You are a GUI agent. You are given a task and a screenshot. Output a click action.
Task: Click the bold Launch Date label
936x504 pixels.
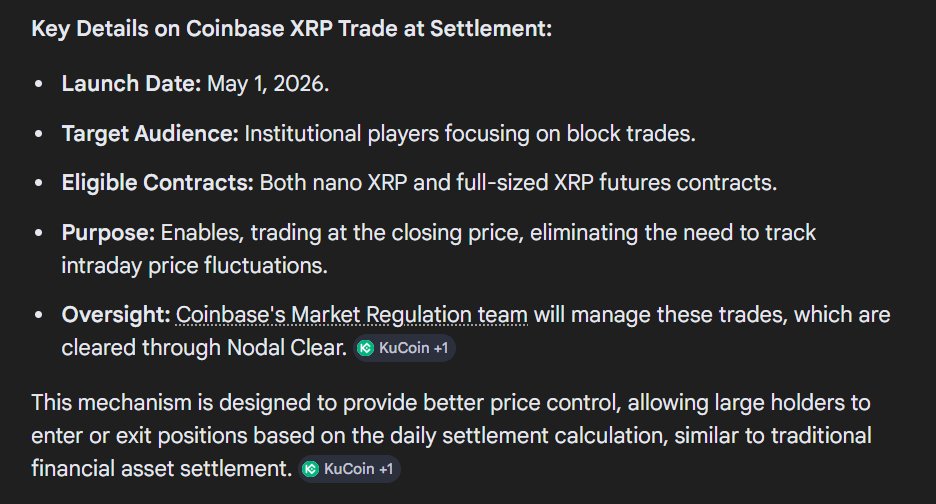[131, 83]
